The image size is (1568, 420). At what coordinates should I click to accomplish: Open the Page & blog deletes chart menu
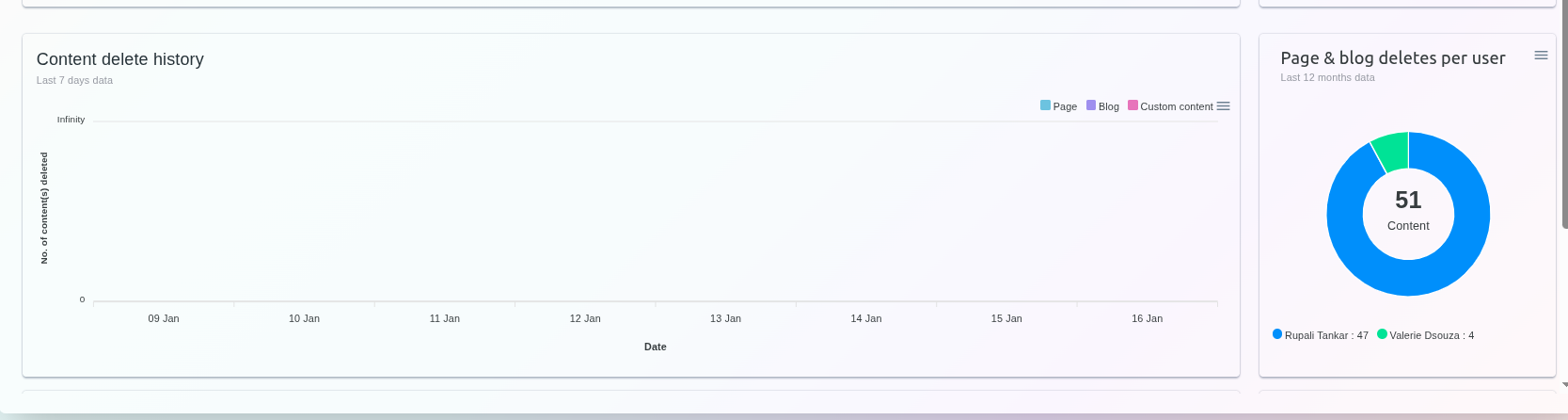tap(1541, 56)
